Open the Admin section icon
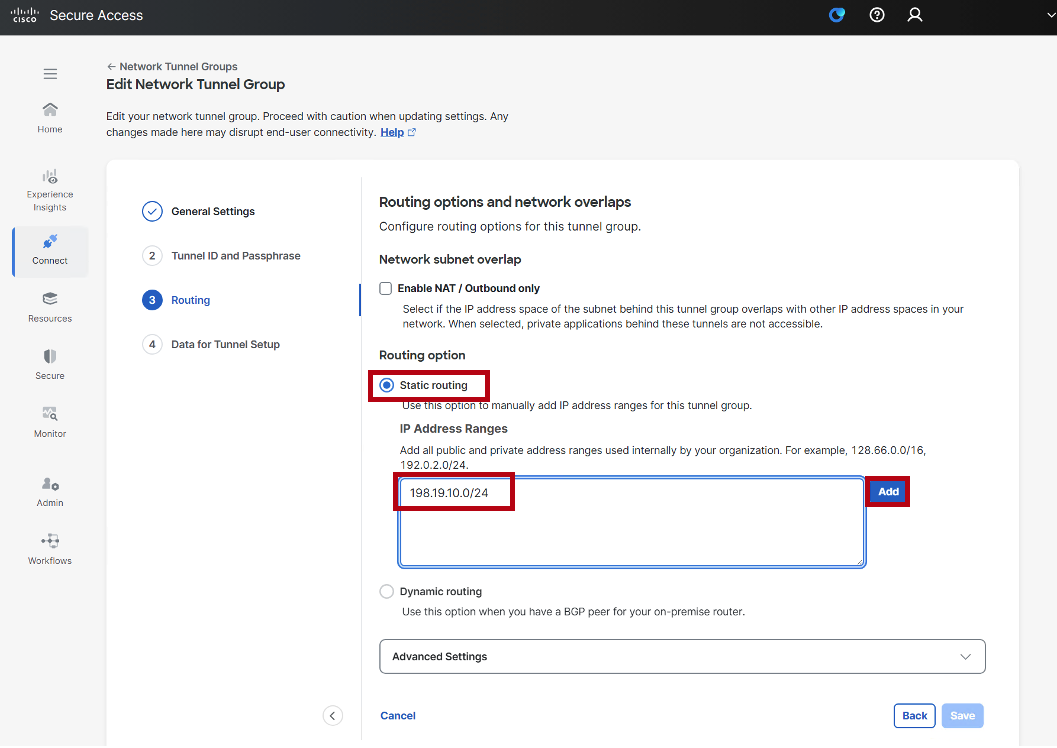1057x748 pixels. tap(49, 489)
